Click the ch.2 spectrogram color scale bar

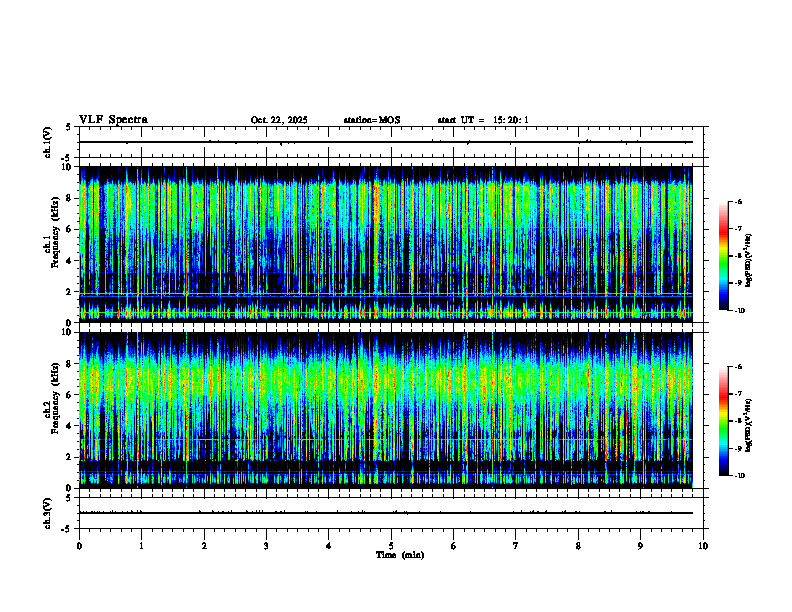pos(723,421)
